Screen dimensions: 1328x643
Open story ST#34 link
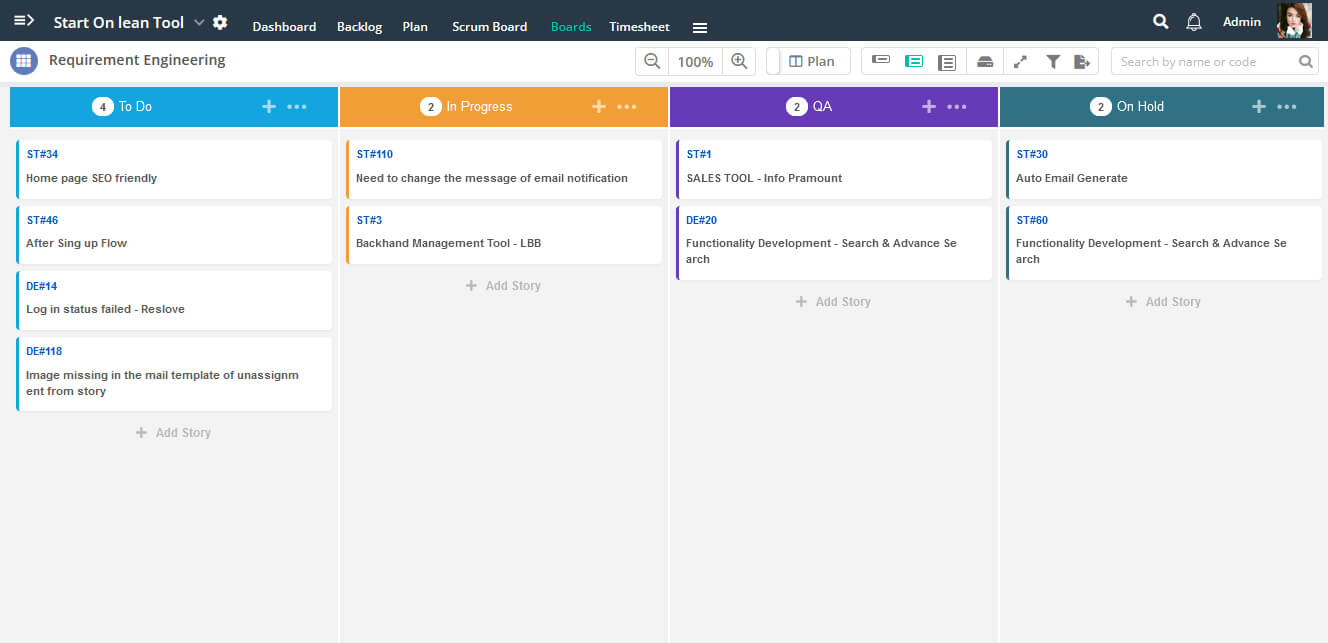click(x=42, y=154)
